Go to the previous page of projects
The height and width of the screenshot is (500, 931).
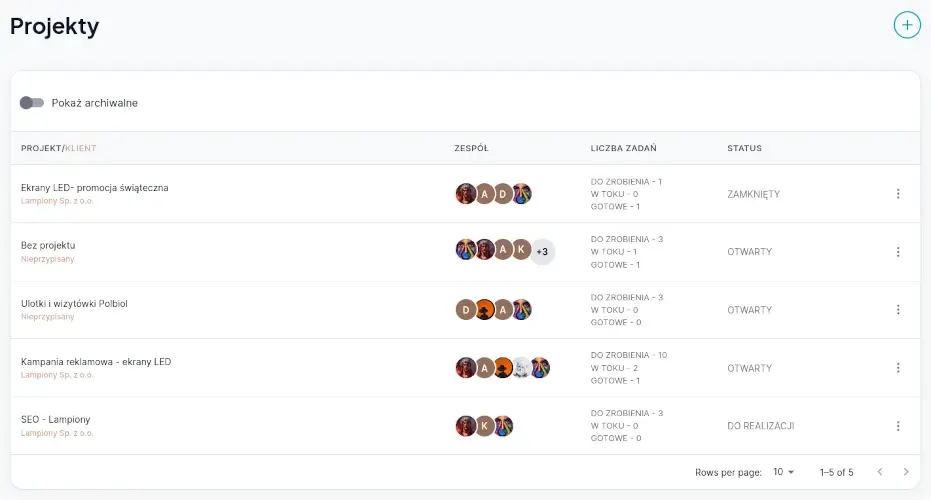click(x=879, y=472)
